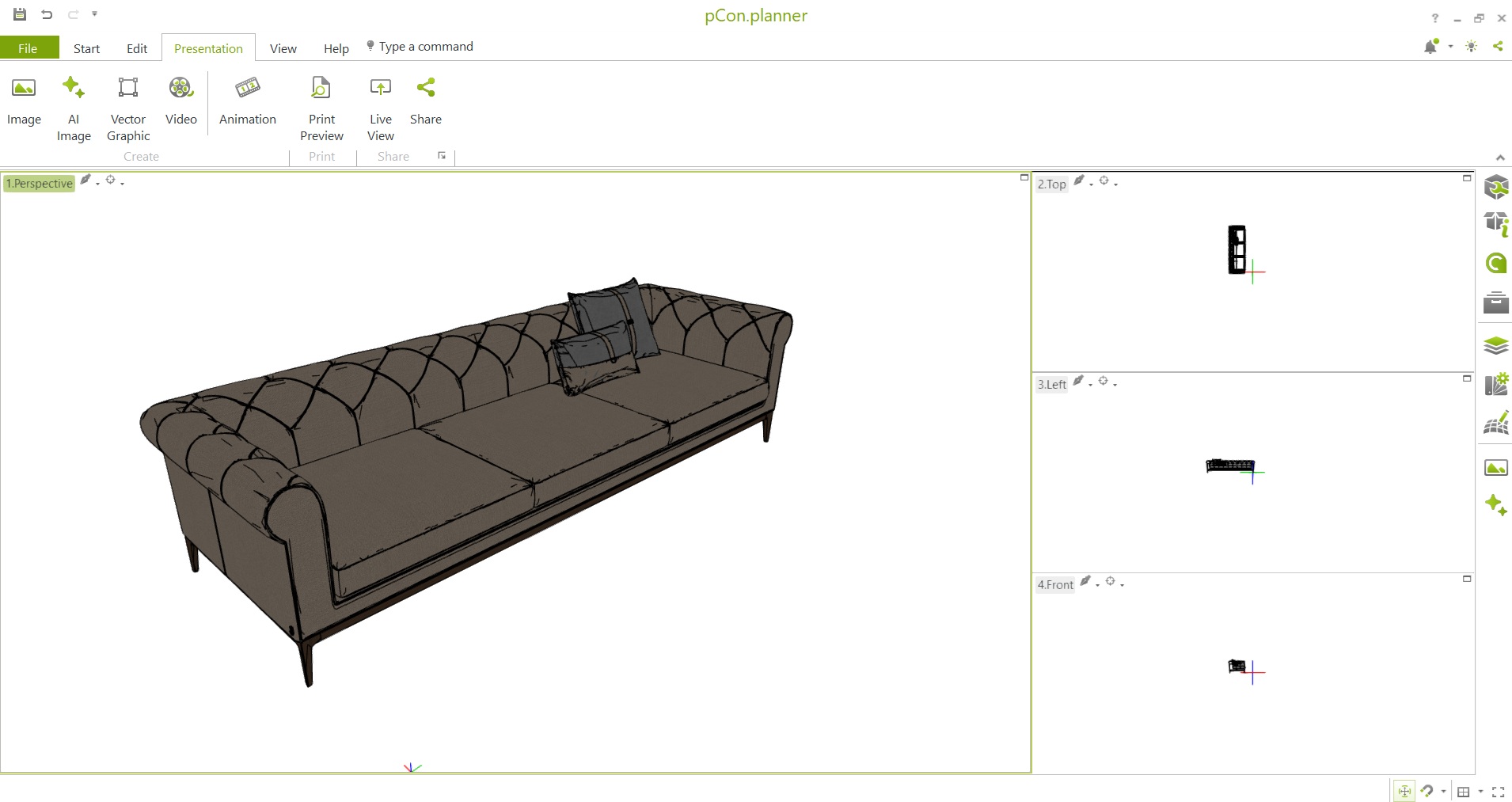Save the document via floppy icon
This screenshot has height=802, width=1512.
20,14
